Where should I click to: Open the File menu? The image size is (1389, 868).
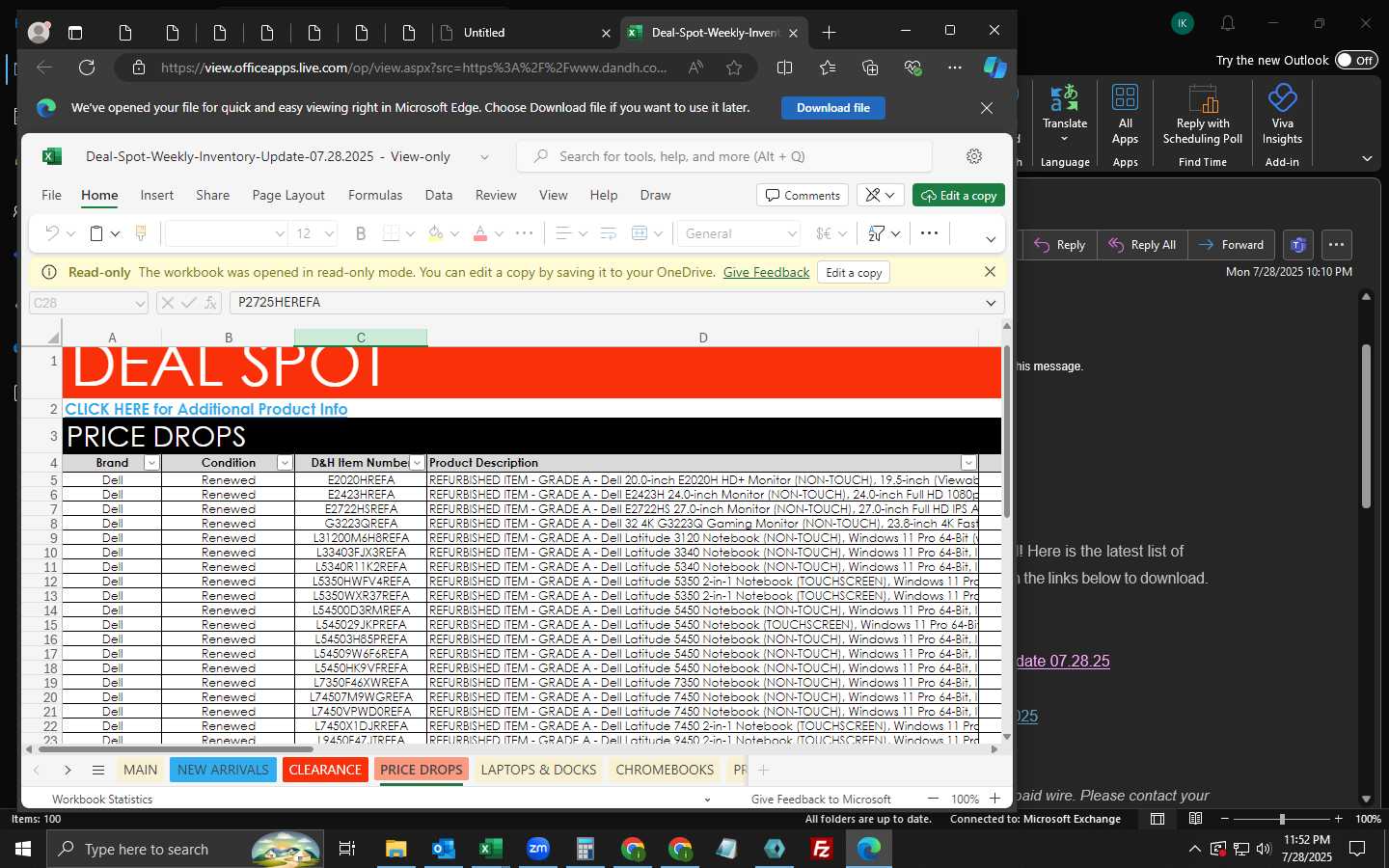tap(51, 195)
